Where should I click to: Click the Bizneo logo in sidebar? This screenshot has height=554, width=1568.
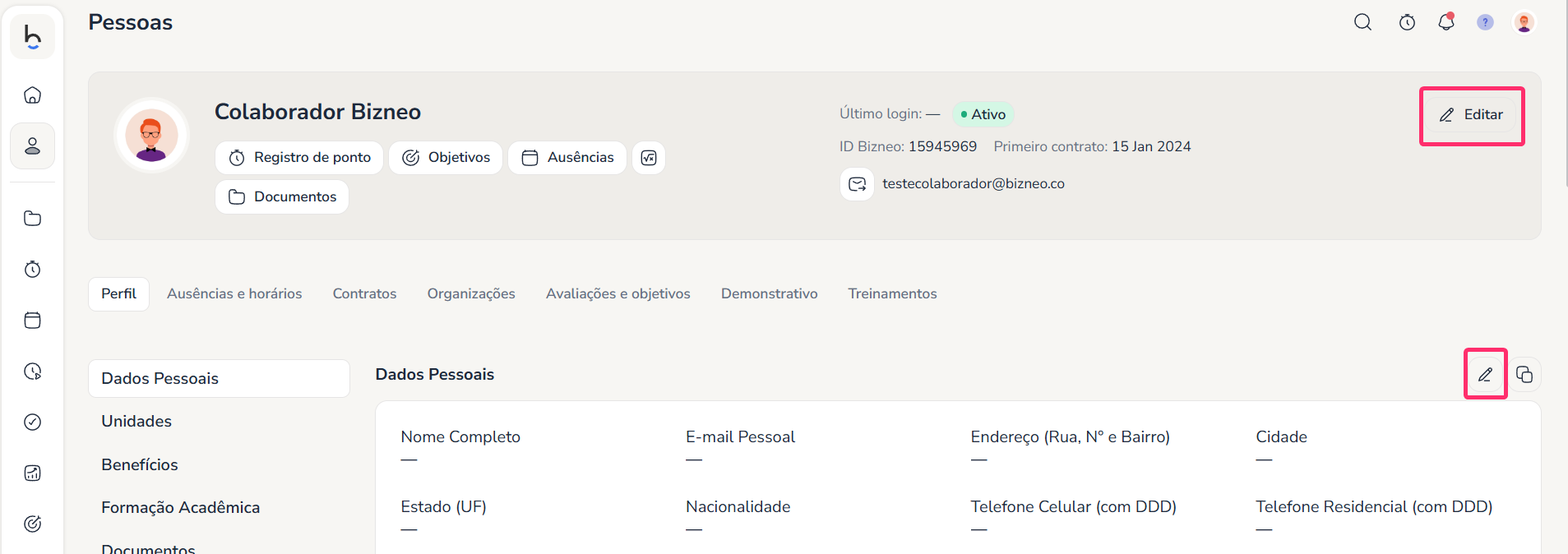coord(33,37)
